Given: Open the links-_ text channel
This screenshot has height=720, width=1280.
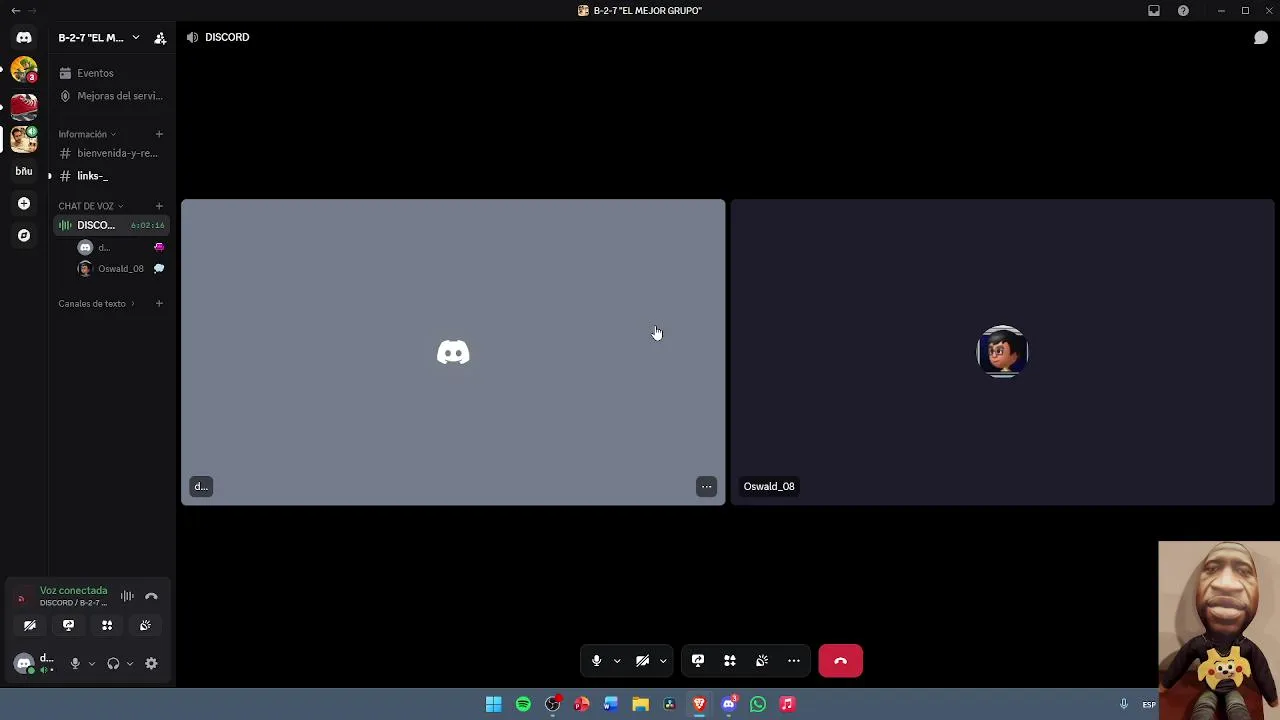Looking at the screenshot, I should click(x=112, y=176).
